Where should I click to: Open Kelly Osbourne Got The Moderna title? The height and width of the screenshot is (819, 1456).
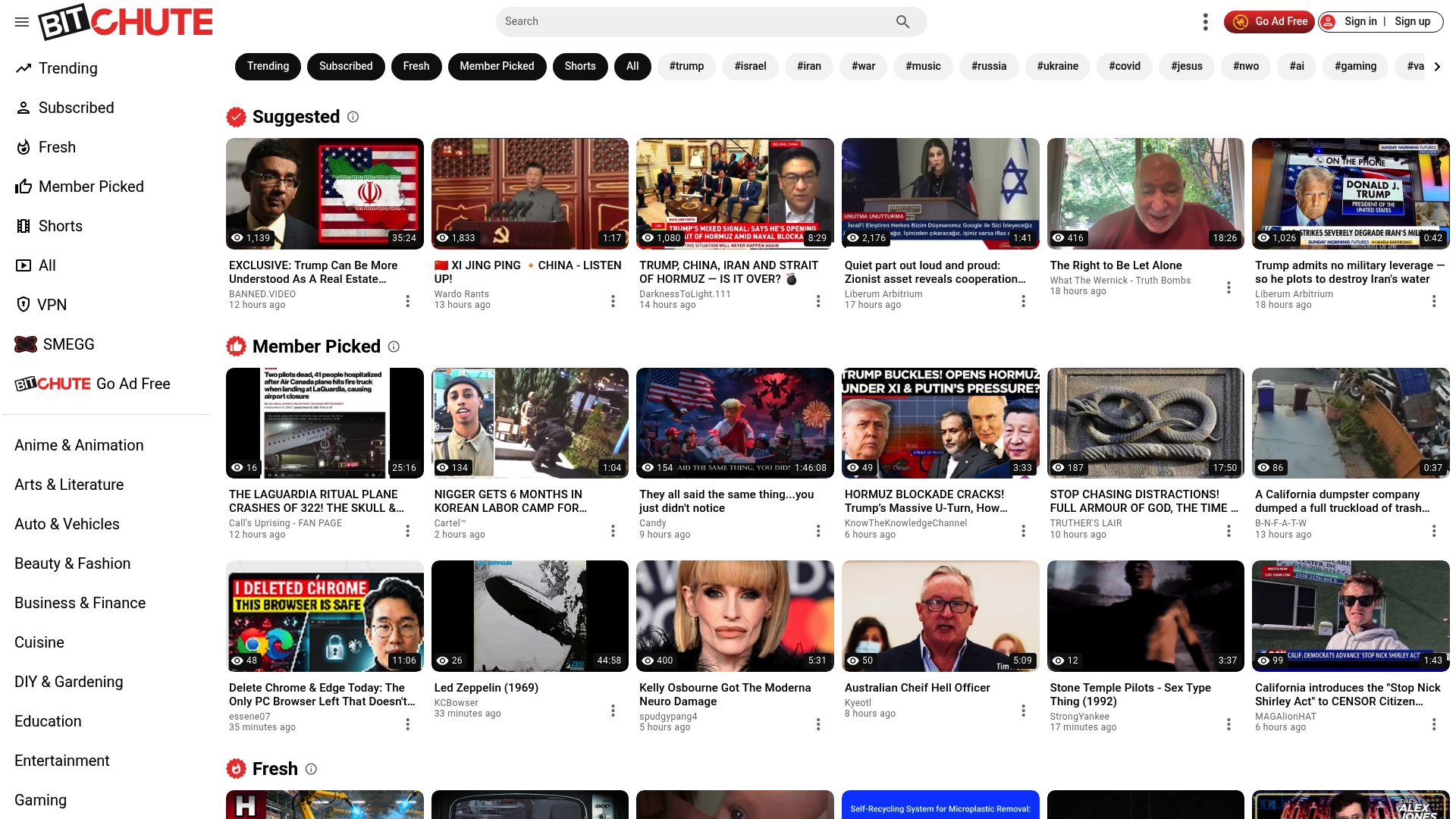pos(725,695)
